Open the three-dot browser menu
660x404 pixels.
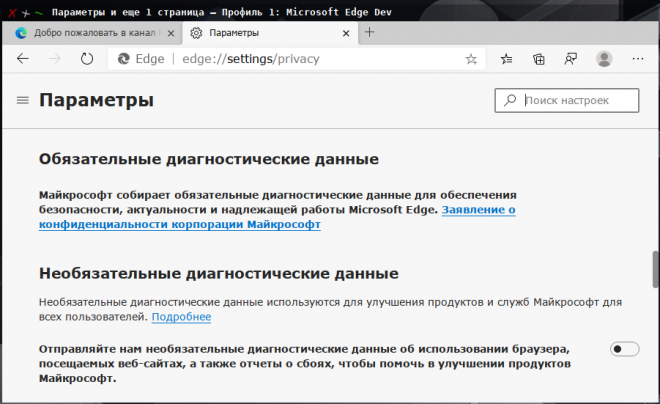coord(640,59)
